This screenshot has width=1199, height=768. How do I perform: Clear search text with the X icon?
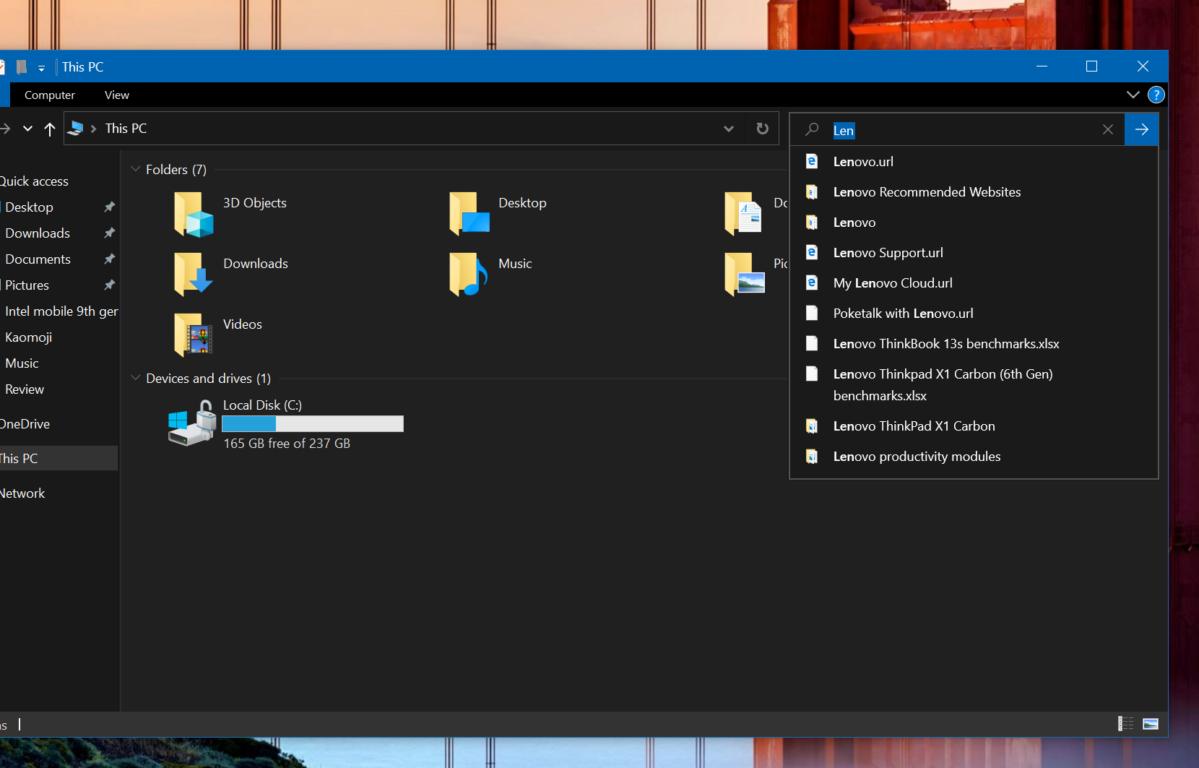coord(1107,130)
